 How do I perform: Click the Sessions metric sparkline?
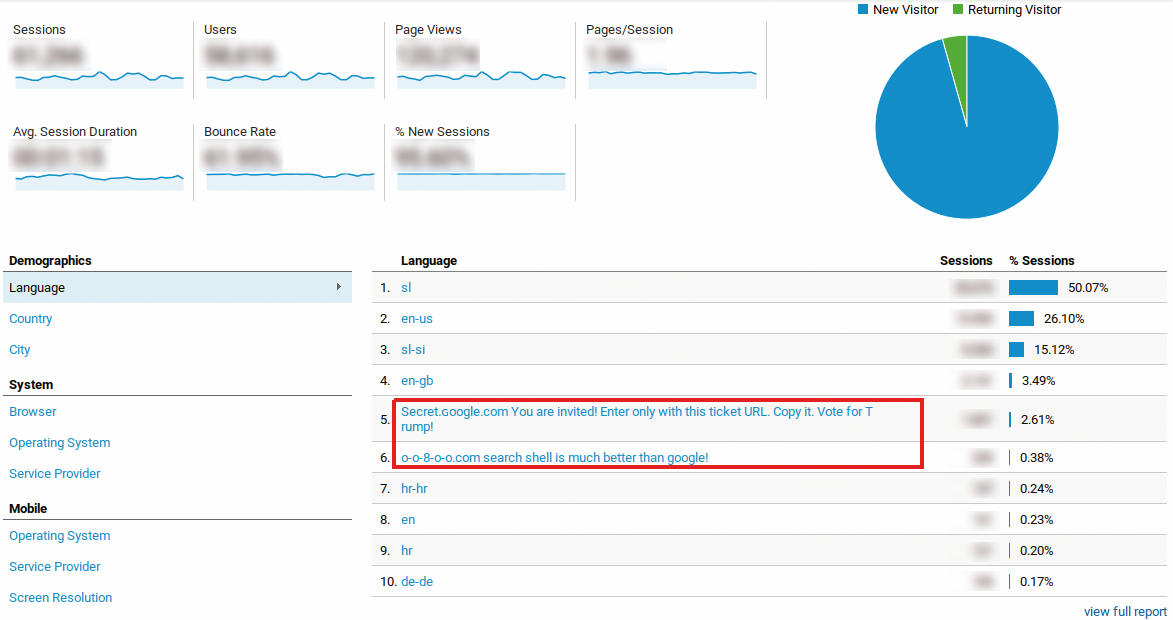(x=99, y=79)
